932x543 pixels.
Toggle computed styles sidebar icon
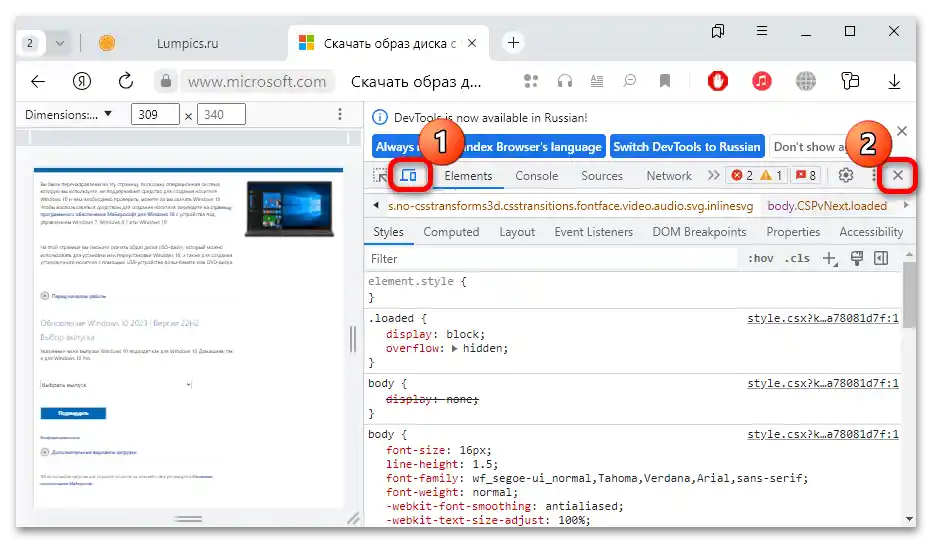click(x=881, y=258)
